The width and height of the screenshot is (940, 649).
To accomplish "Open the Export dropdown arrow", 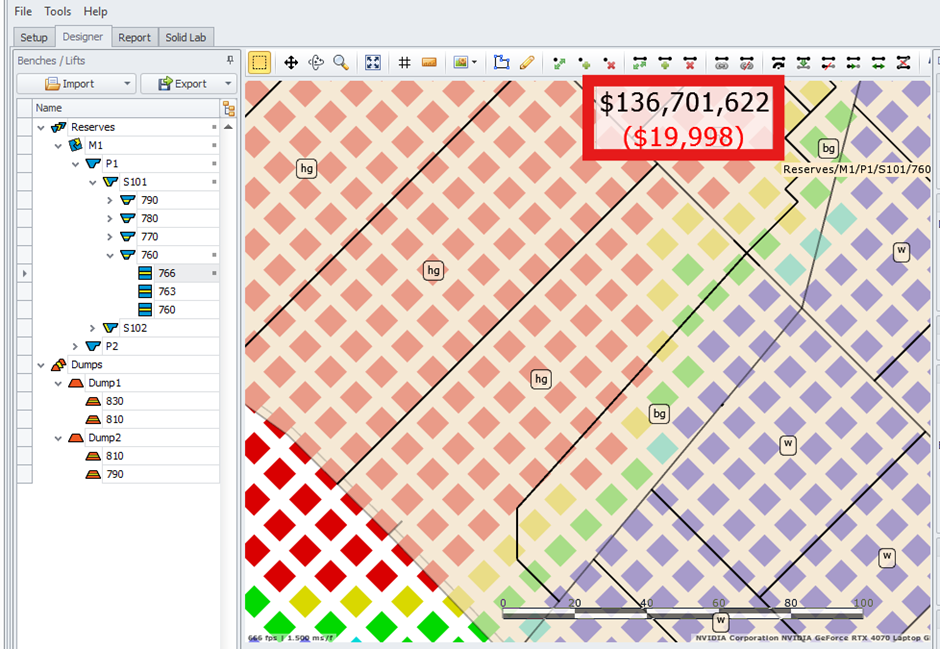I will [x=227, y=84].
